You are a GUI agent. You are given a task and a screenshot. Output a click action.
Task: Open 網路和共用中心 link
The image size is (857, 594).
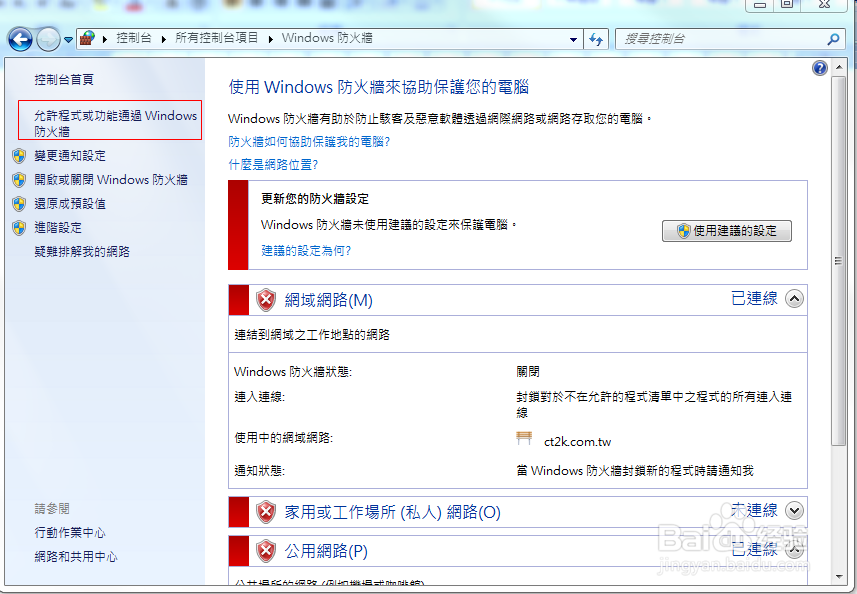coord(76,557)
